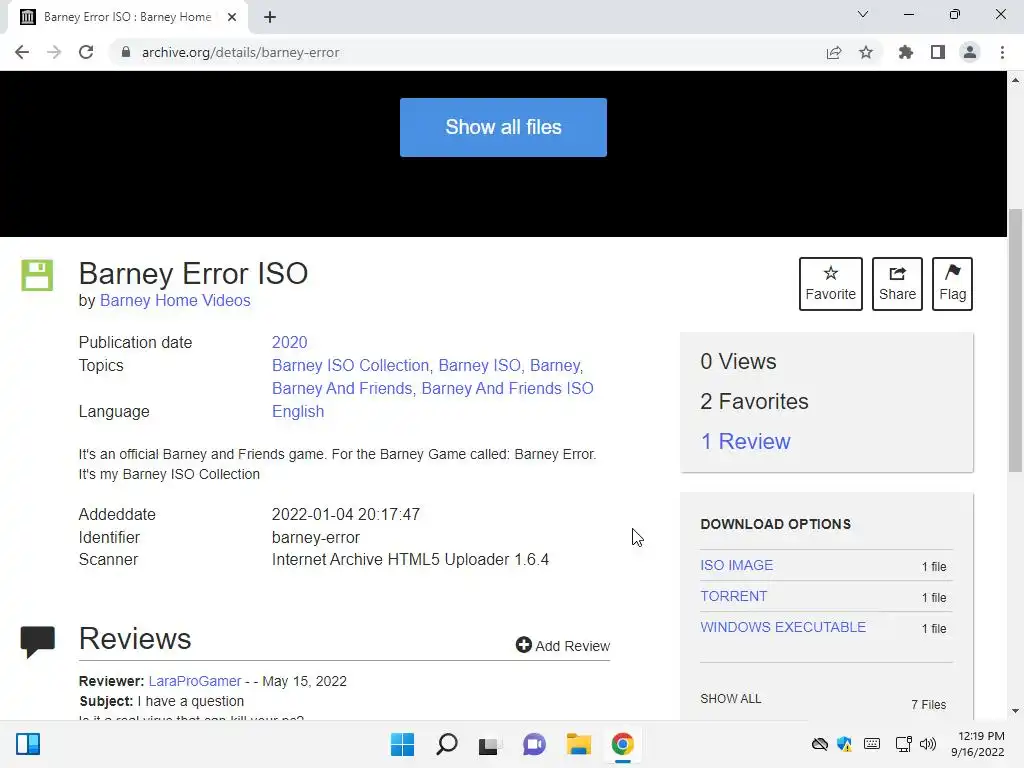Open the Barney And Friends topic link
Image resolution: width=1024 pixels, height=768 pixels.
(342, 388)
